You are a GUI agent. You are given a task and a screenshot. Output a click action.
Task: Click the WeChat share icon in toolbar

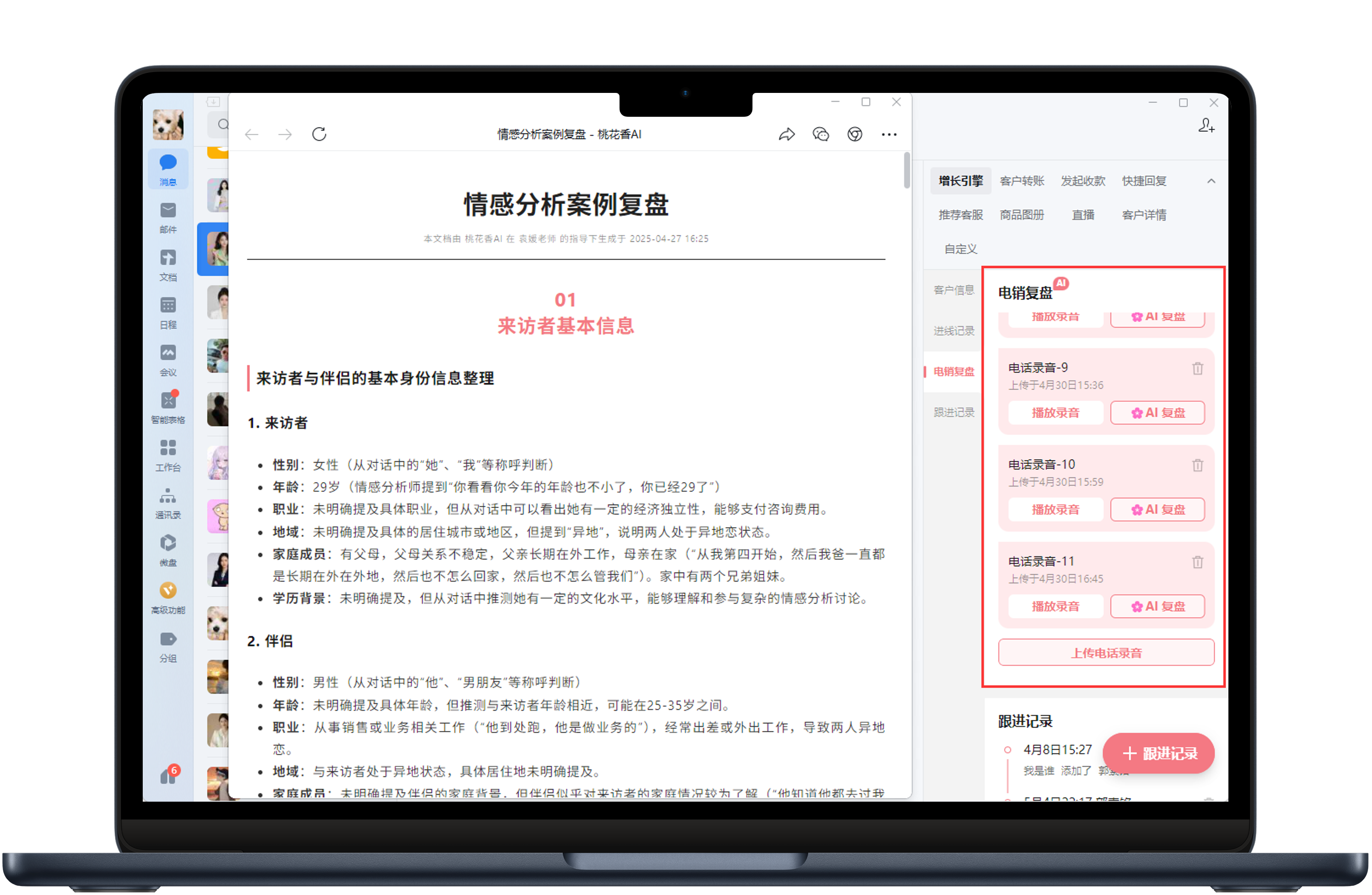click(x=821, y=134)
